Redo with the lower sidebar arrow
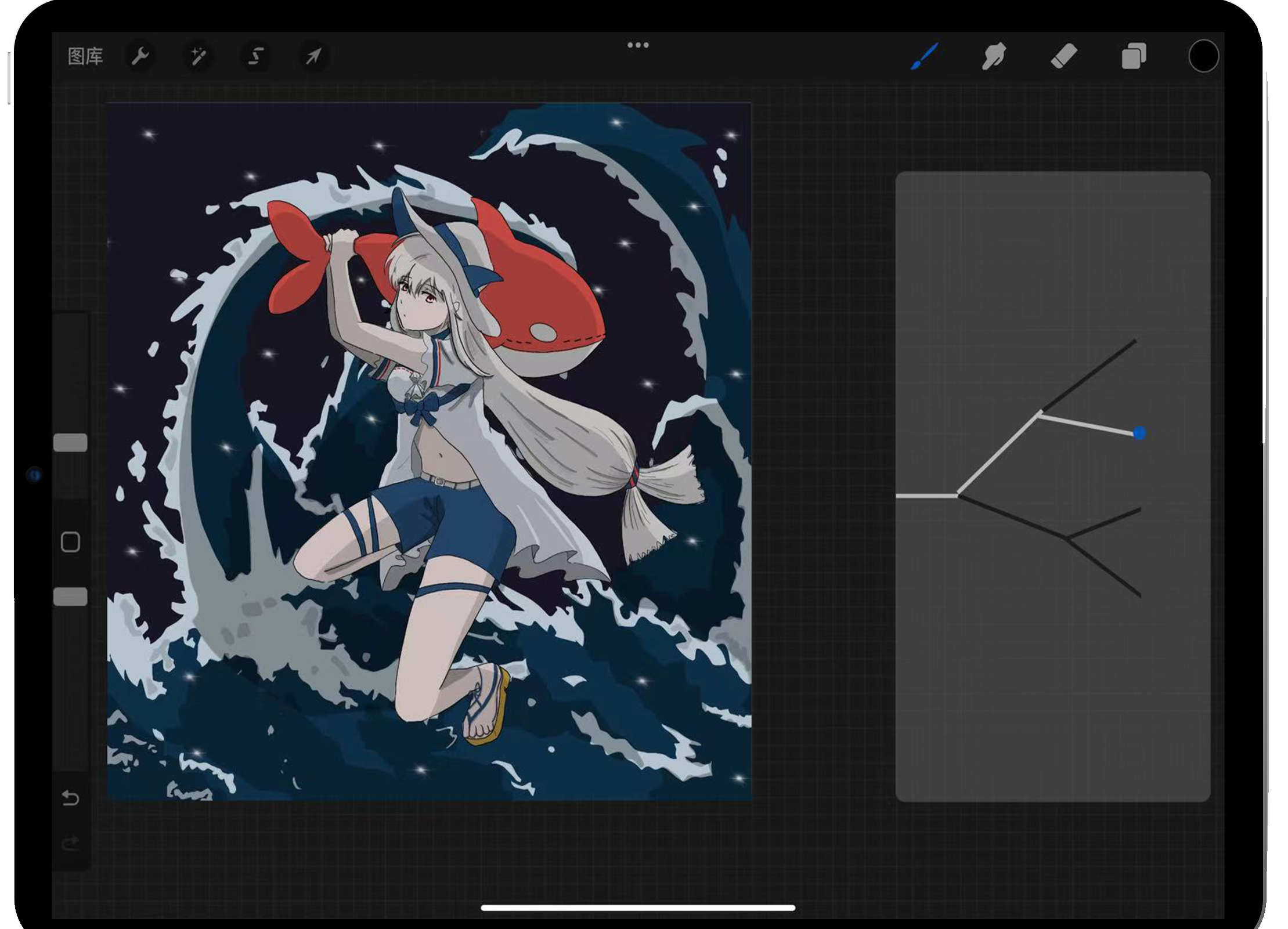This screenshot has height=929, width=1288. tap(70, 843)
